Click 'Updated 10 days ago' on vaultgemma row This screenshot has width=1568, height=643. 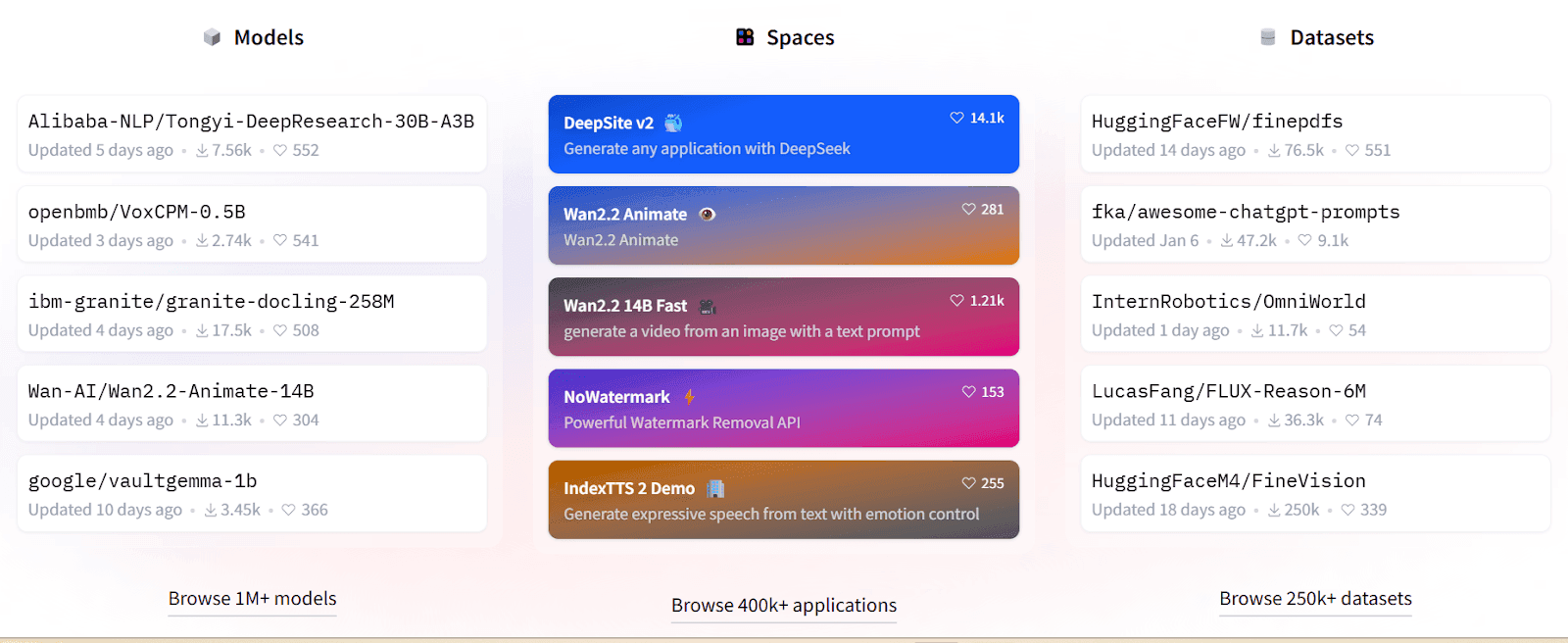pyautogui.click(x=105, y=510)
